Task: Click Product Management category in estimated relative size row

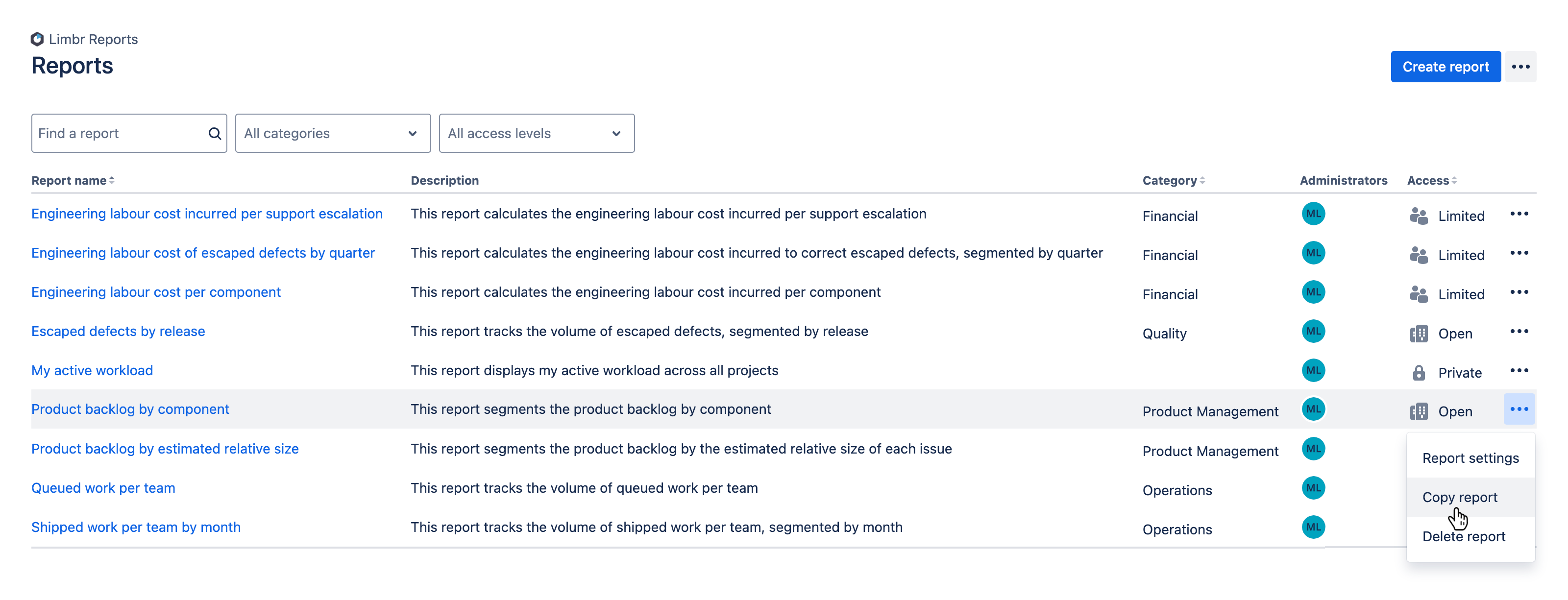Action: pyautogui.click(x=1210, y=451)
